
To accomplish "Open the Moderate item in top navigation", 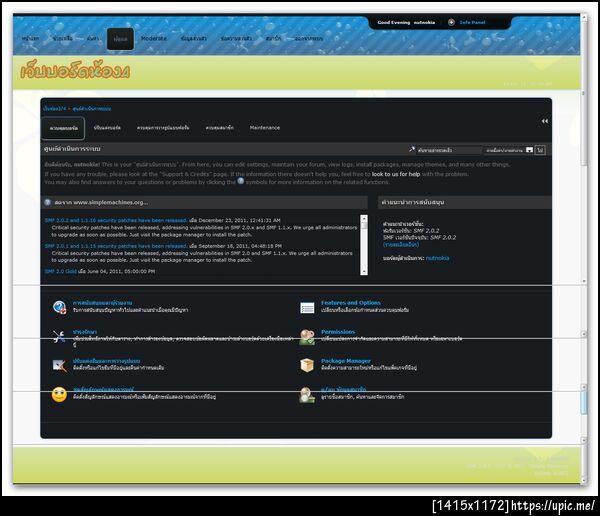I will pos(154,38).
